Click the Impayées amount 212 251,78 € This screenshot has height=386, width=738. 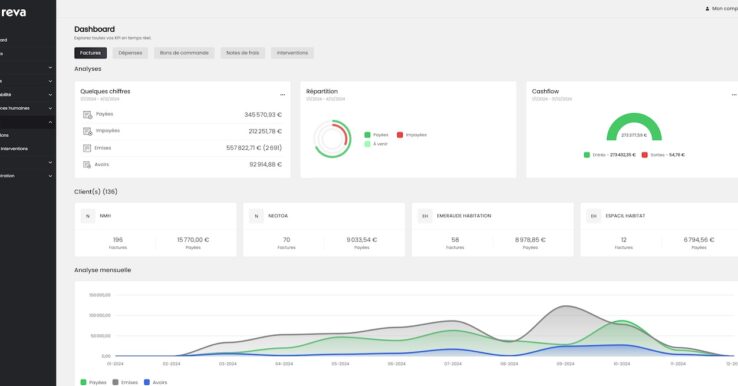265,131
